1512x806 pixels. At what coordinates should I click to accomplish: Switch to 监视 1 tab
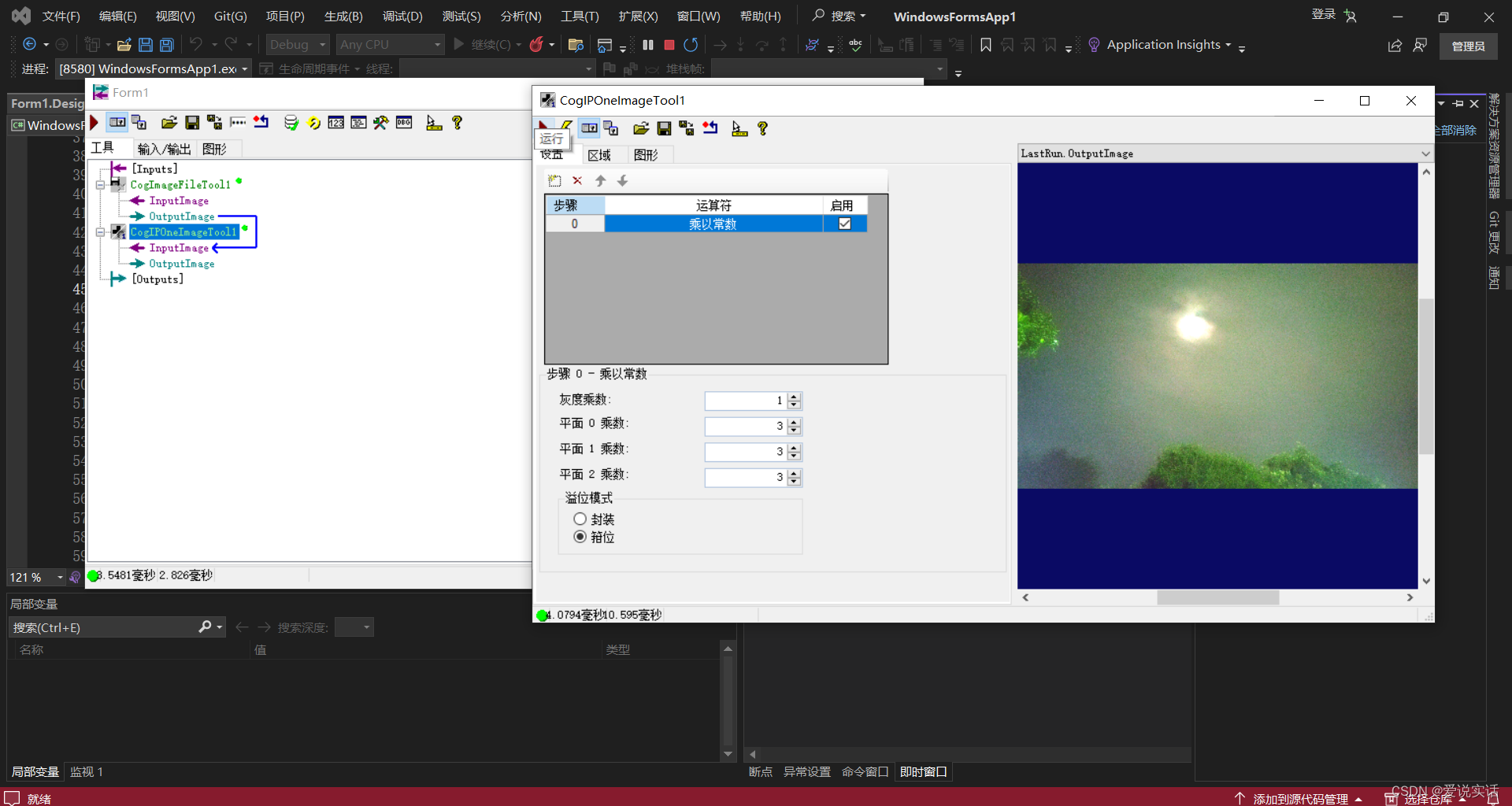click(87, 772)
